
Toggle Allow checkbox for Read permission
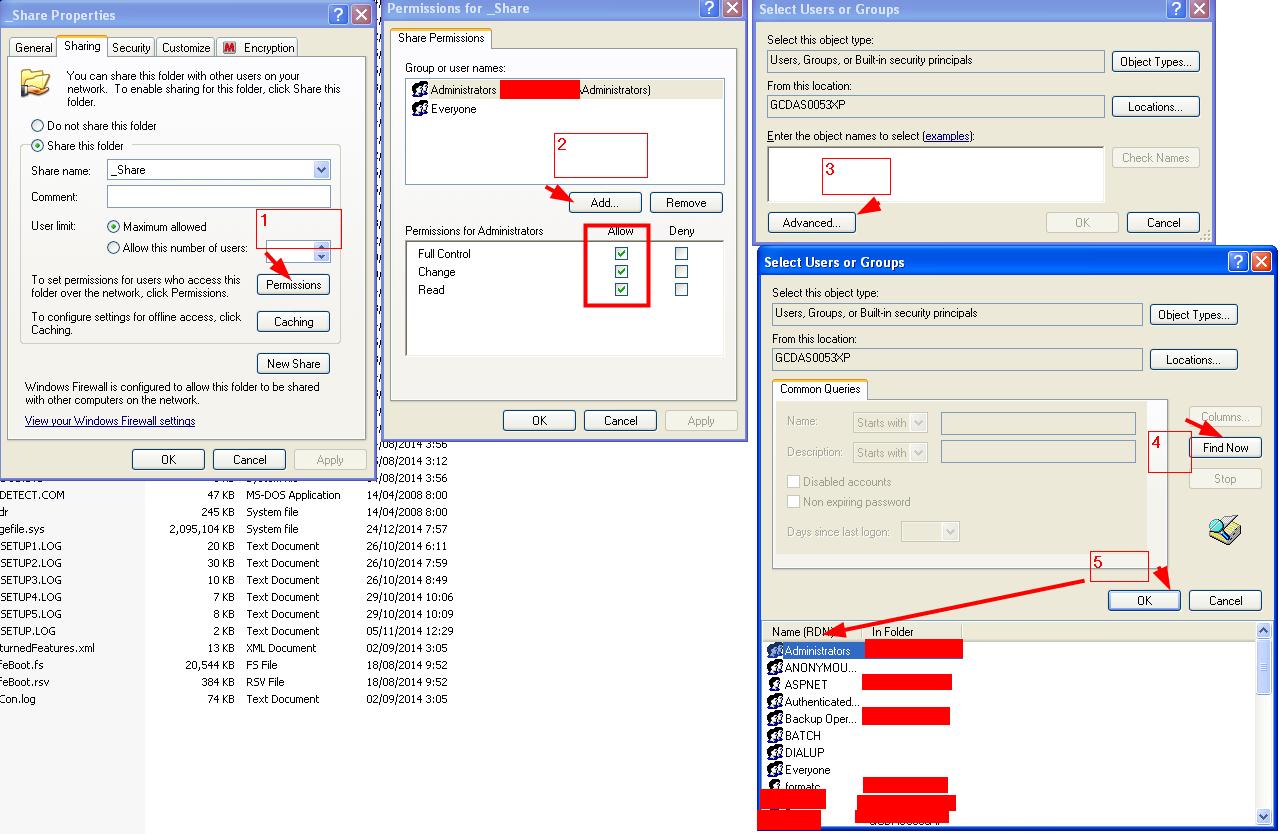[x=621, y=290]
